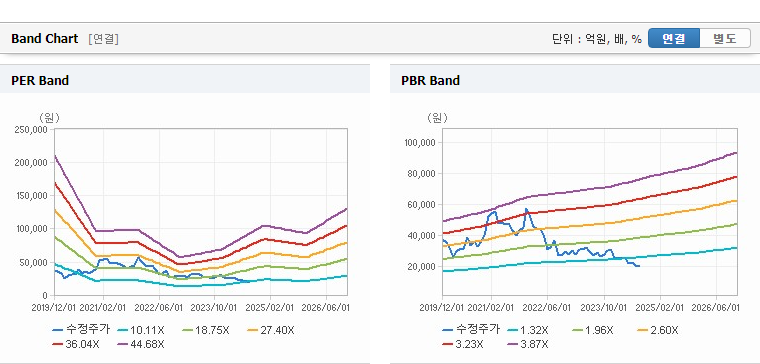
Task: Toggle 18.75X series in PER legend
Action: point(206,330)
